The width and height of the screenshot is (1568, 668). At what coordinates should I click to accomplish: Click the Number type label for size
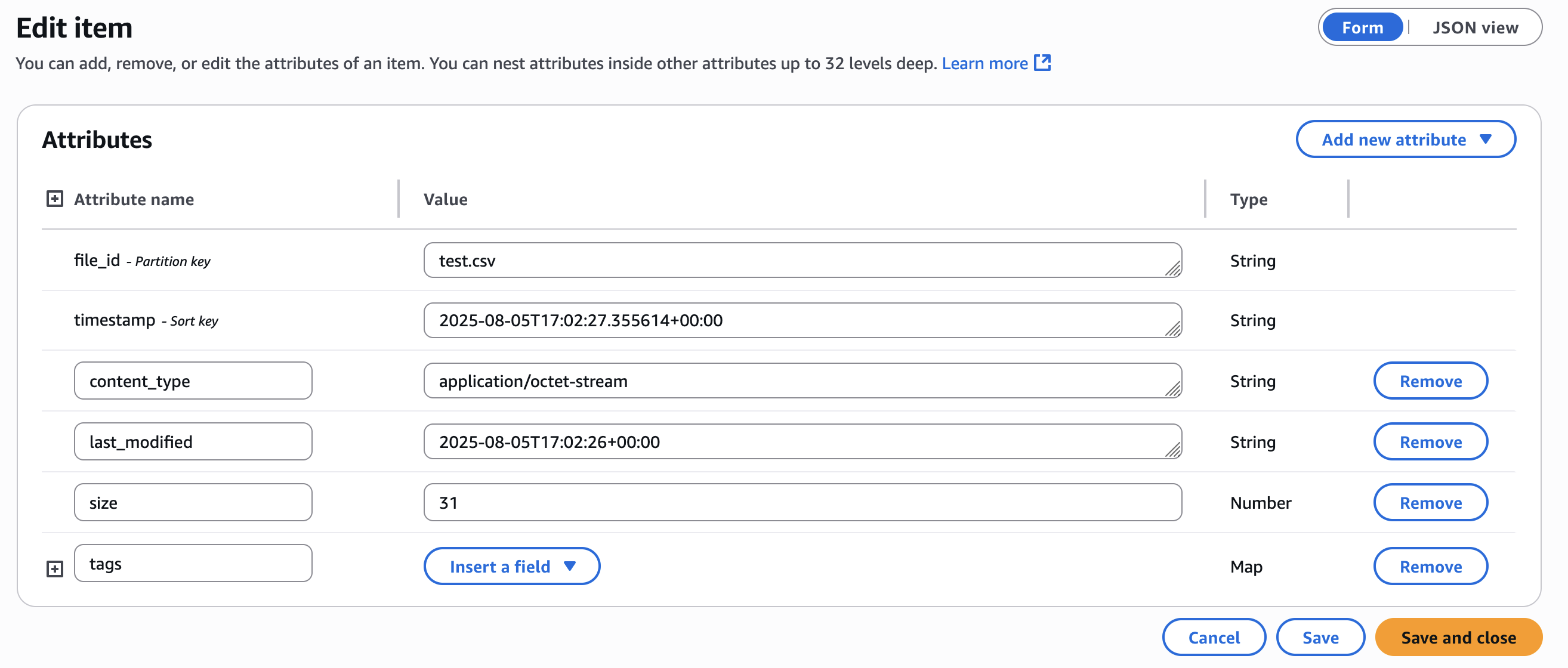pos(1260,503)
